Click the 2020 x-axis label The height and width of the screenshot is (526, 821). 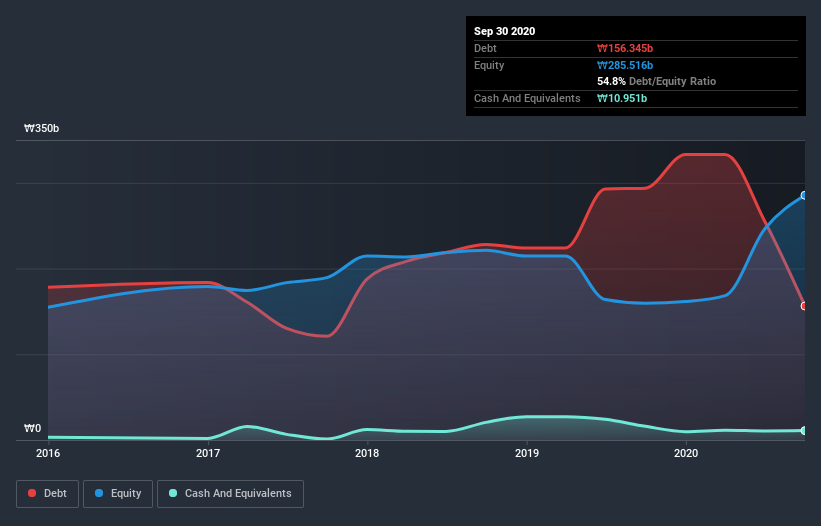click(x=686, y=453)
